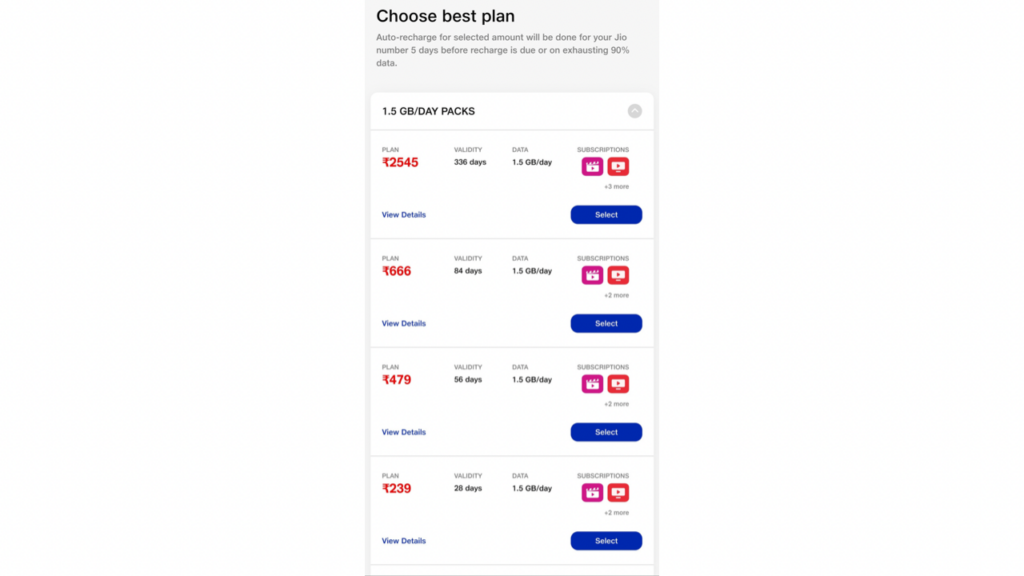Show +2 more subscriptions for ₹239 plan

616,513
